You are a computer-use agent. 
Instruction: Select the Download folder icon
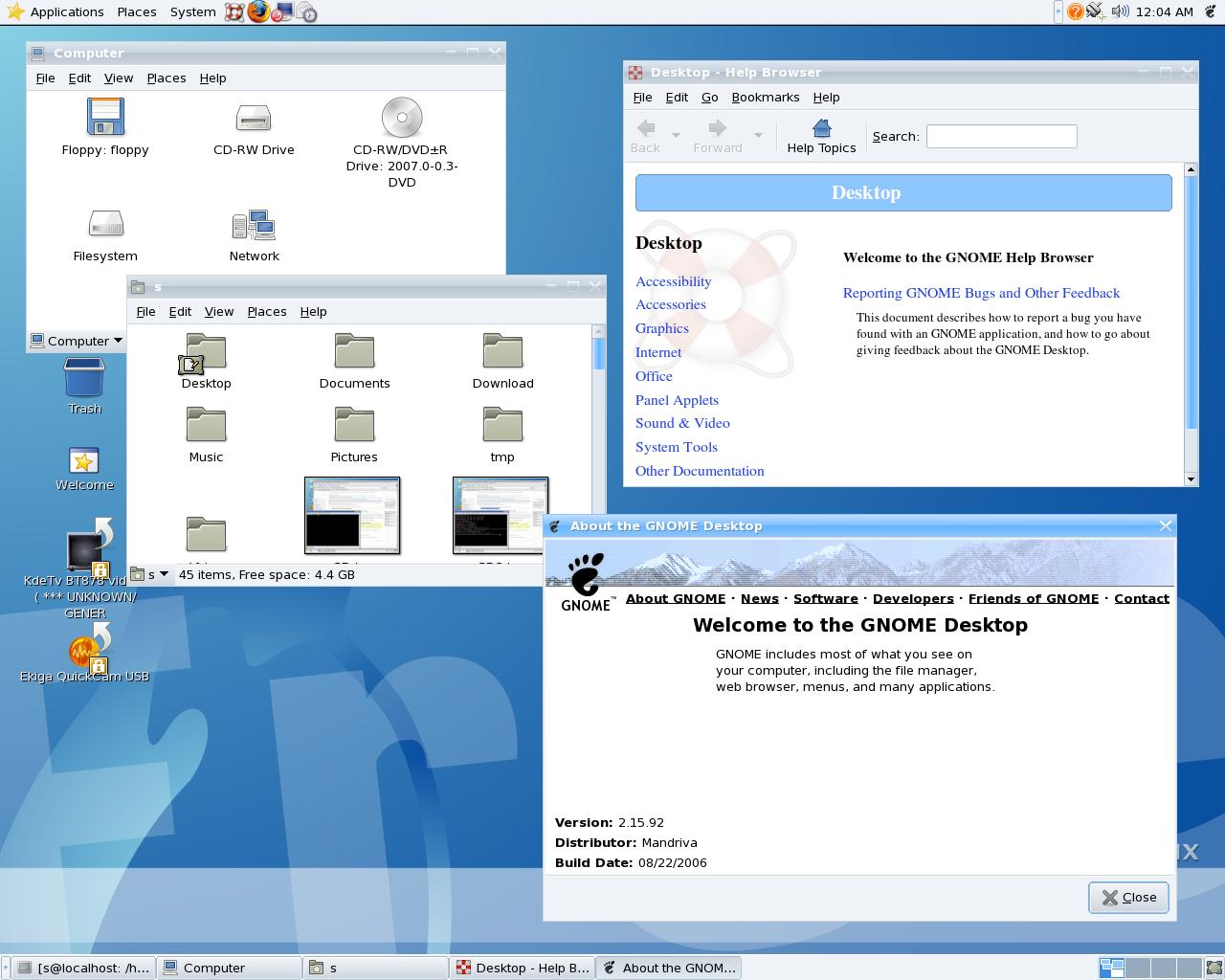click(502, 351)
